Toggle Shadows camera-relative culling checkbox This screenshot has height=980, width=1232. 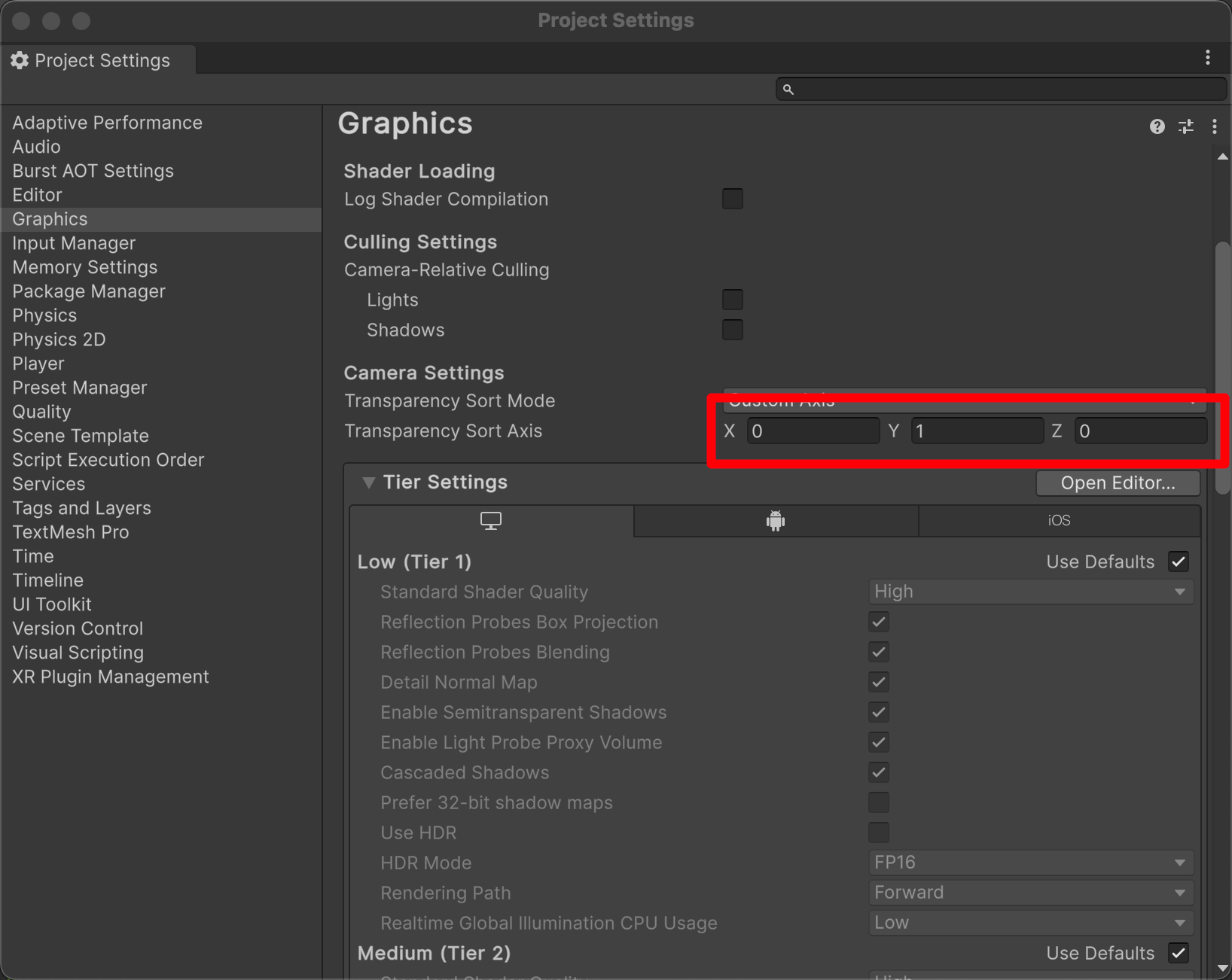pos(732,330)
